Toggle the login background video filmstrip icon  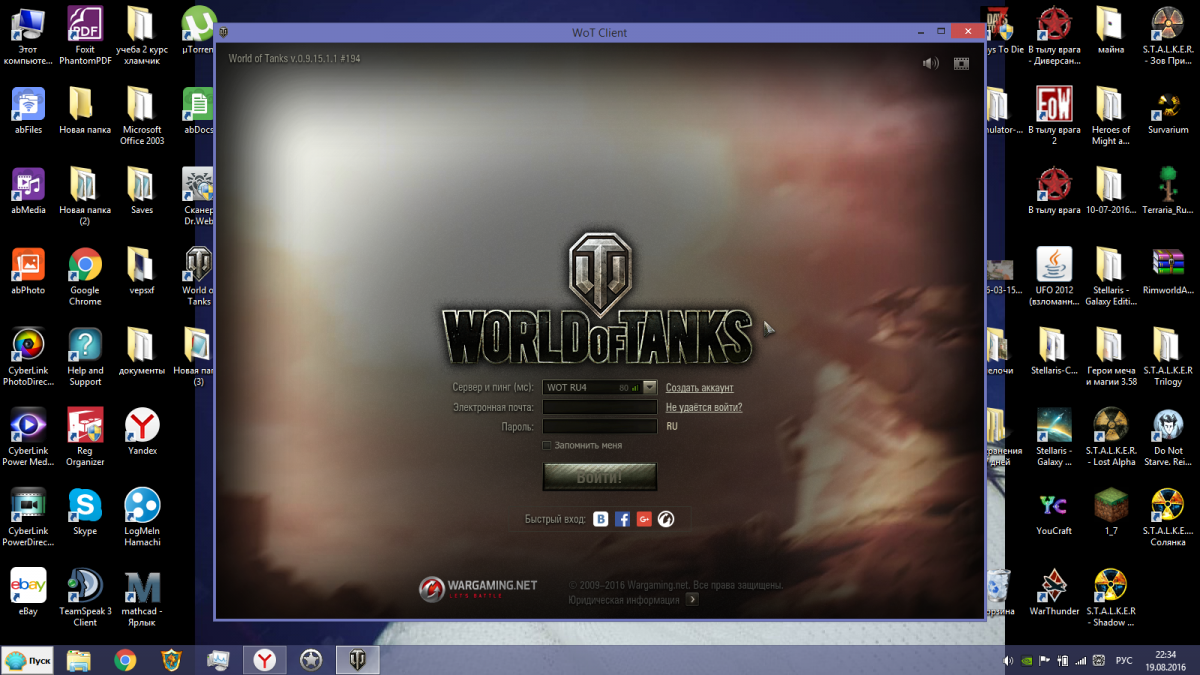pyautogui.click(x=961, y=63)
